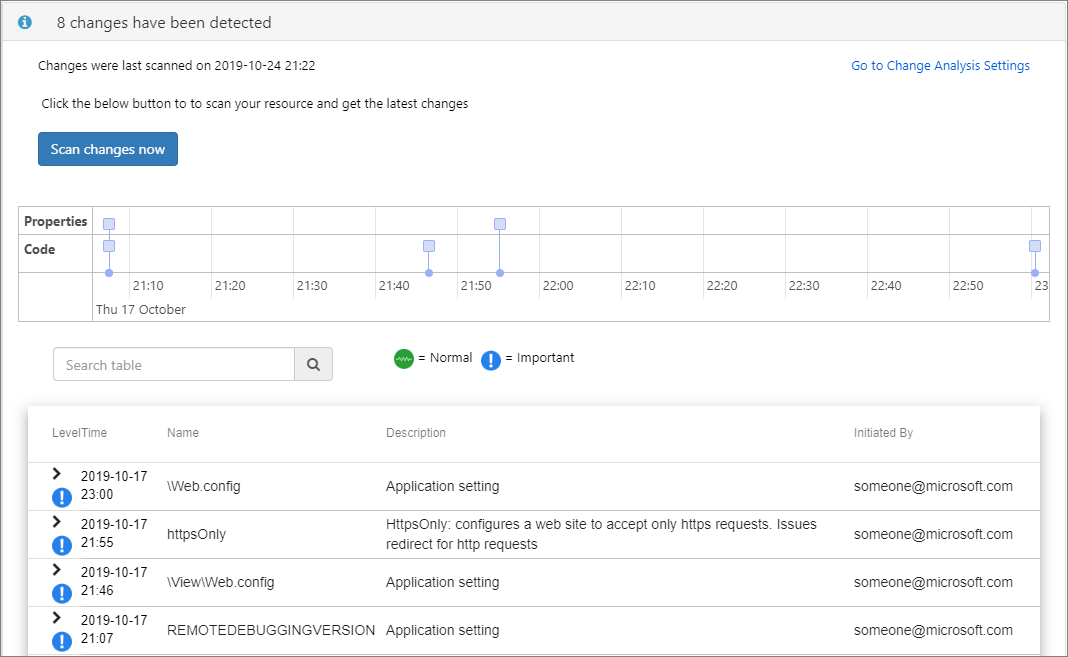
Task: Click the Name column header
Action: pos(183,433)
